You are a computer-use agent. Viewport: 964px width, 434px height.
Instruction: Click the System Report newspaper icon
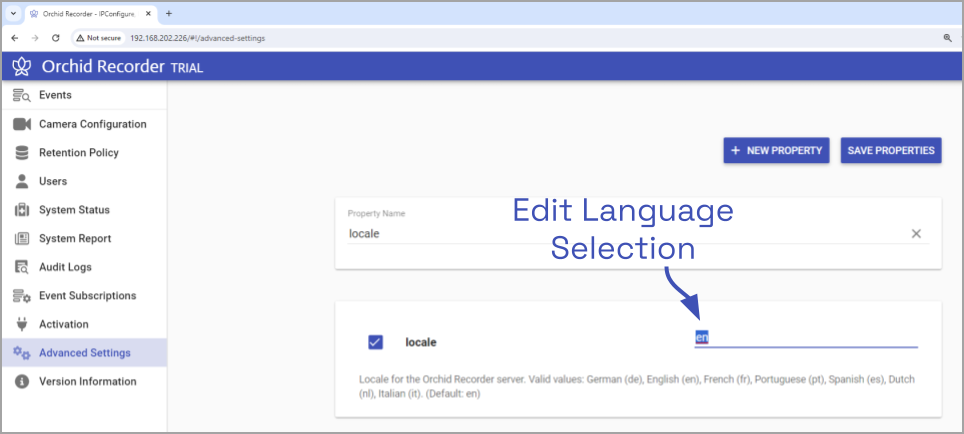click(22, 239)
